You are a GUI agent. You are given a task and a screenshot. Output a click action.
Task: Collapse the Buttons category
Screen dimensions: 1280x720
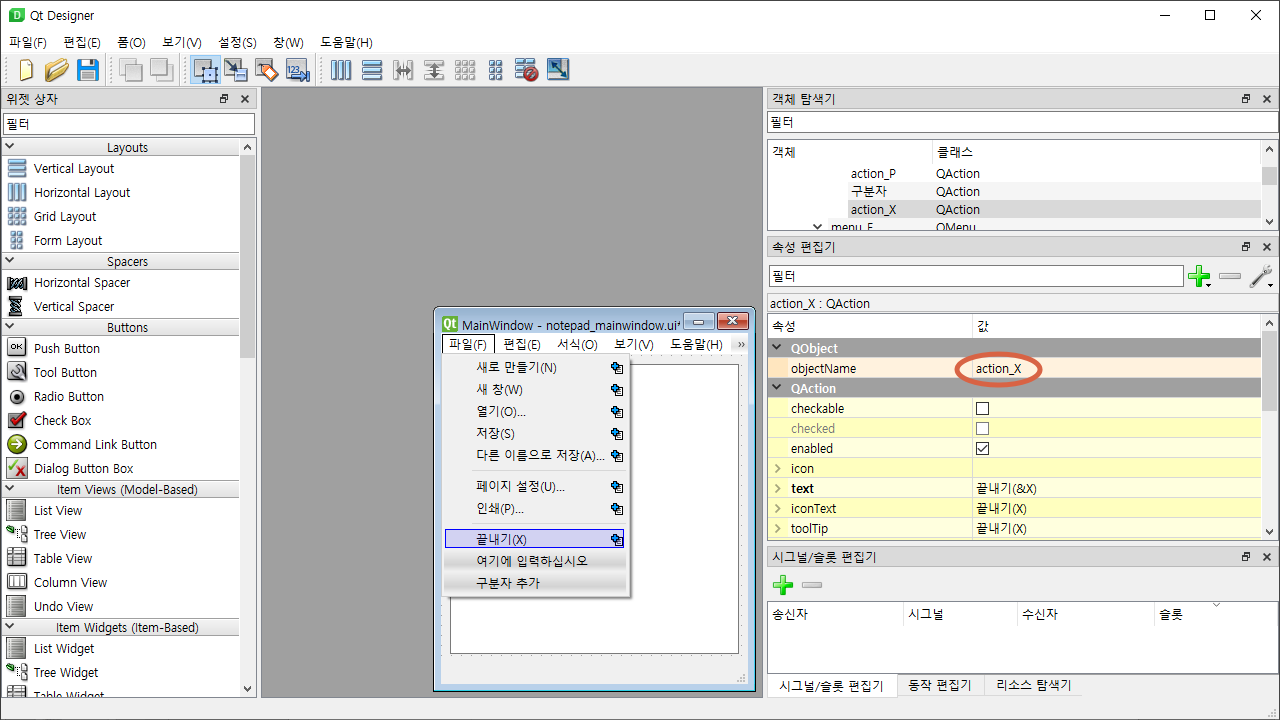coord(10,327)
